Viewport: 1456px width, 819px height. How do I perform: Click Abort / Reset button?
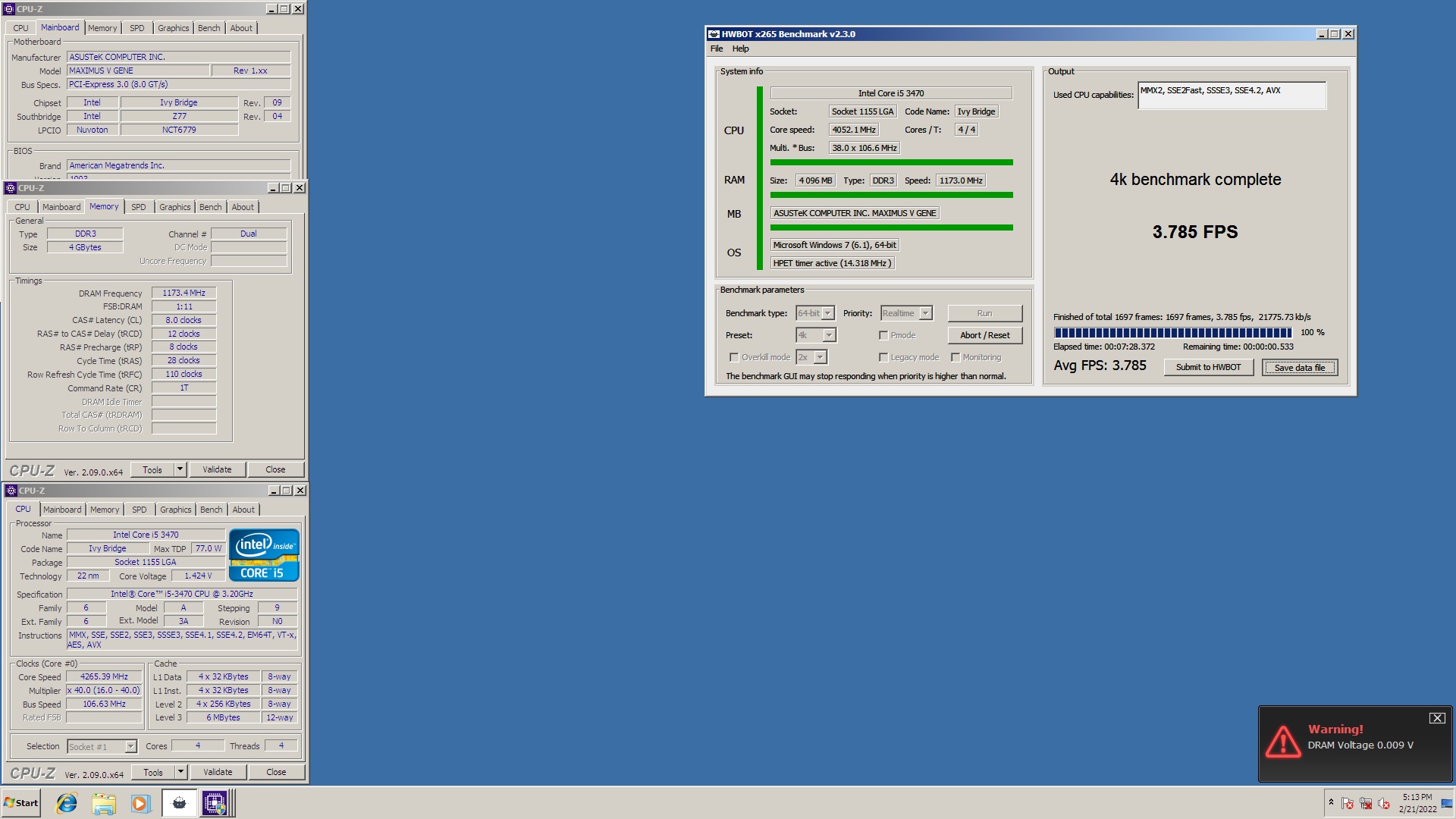tap(984, 335)
